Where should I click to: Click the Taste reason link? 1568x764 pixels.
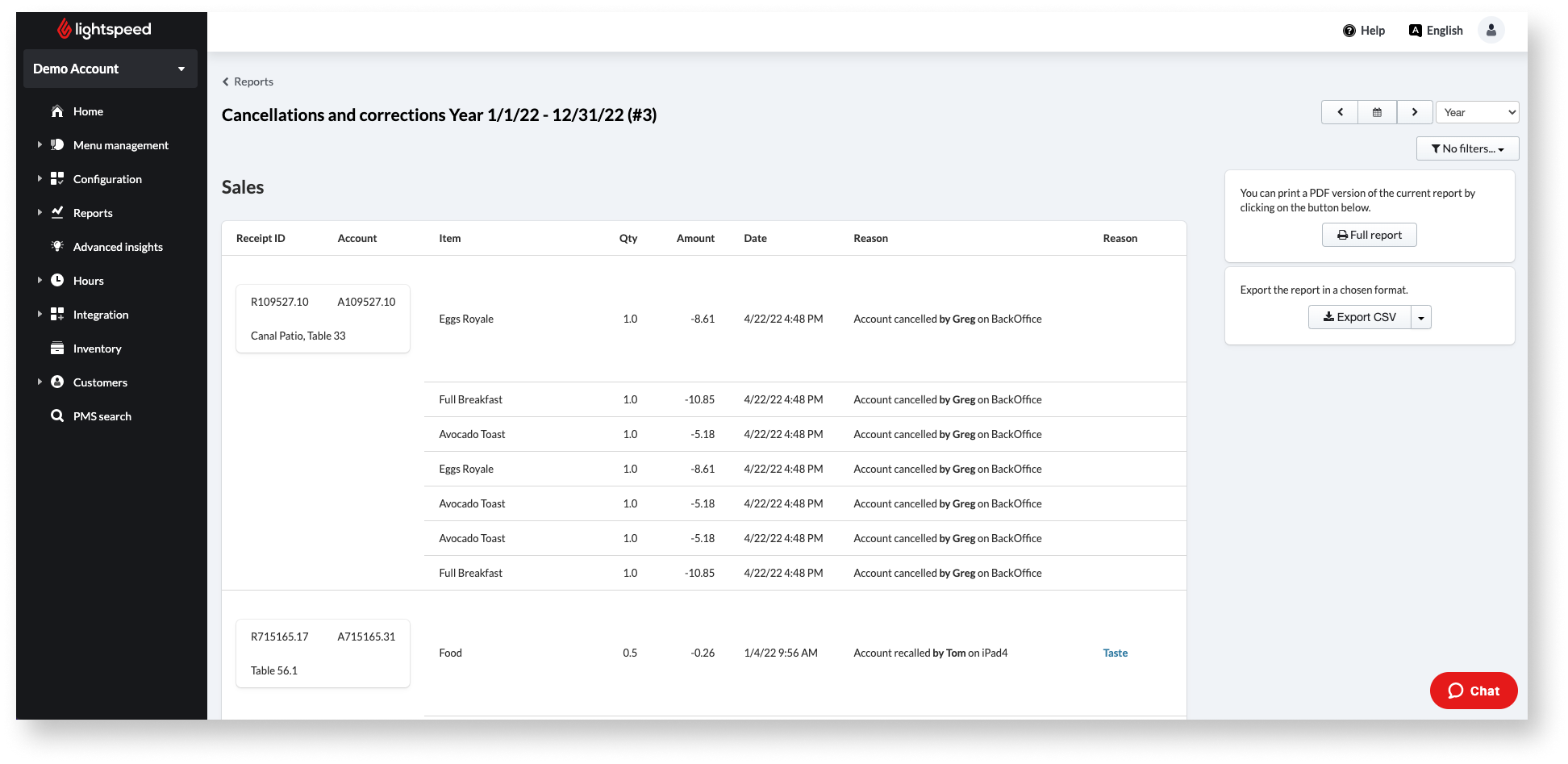click(x=1115, y=653)
